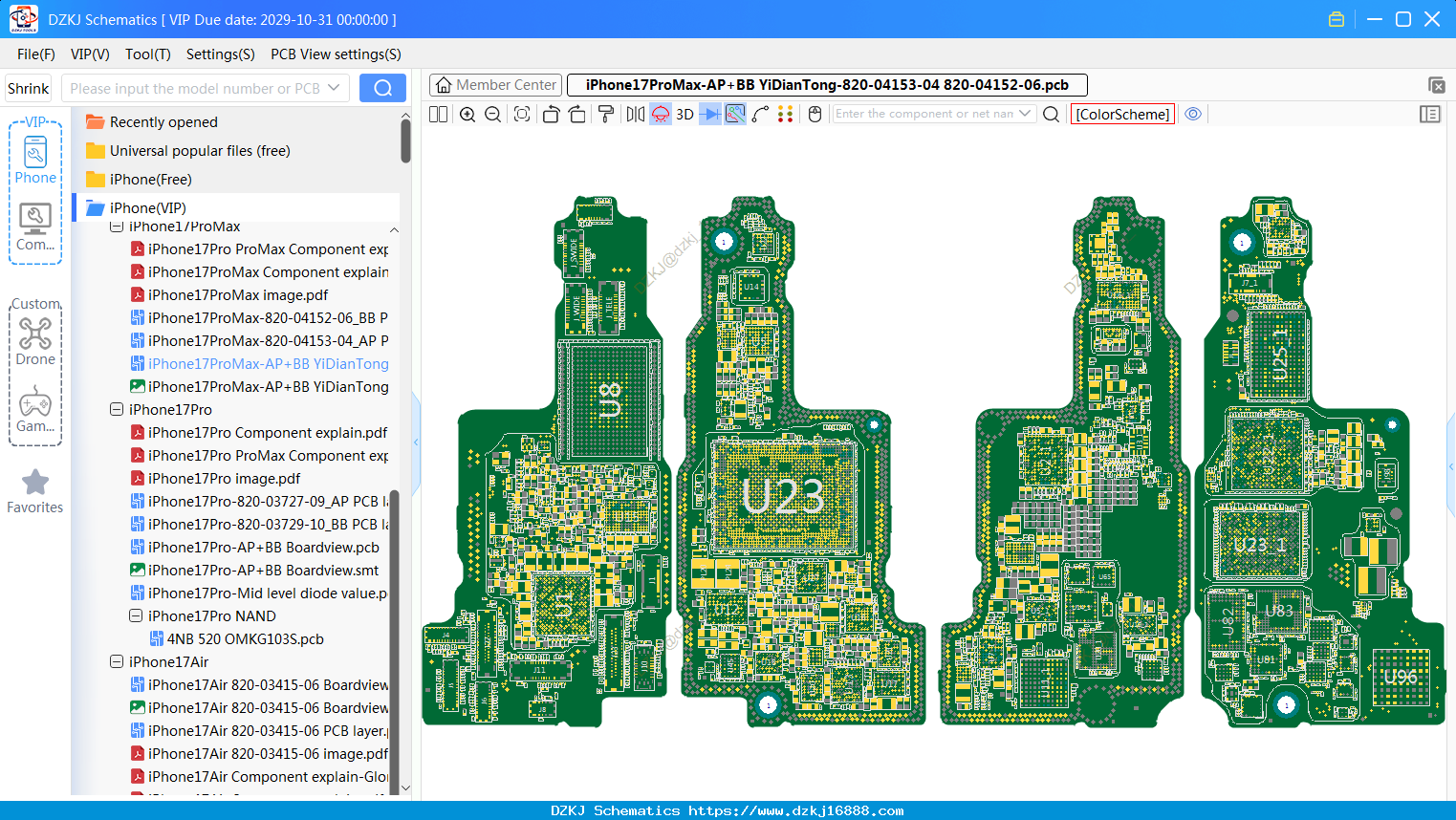Click the zoom in magnifier icon
Viewport: 1456px width, 820px height.
coord(467,115)
